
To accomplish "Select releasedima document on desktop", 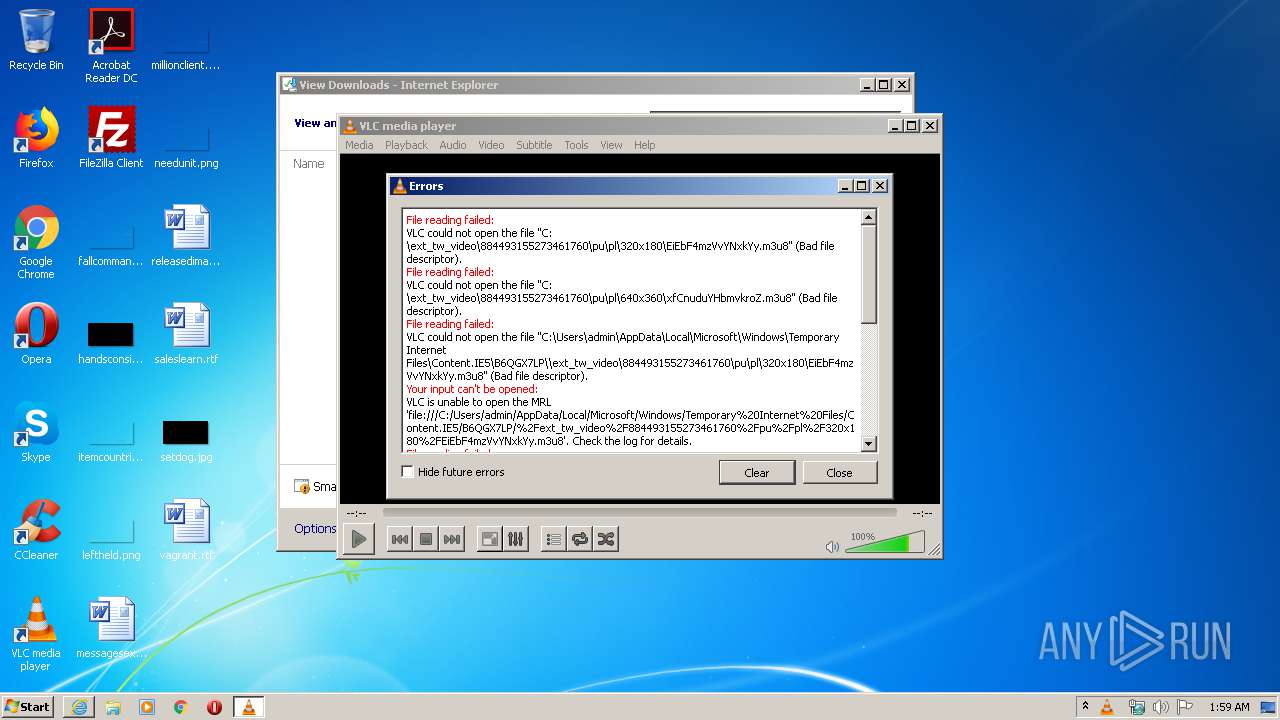I will (186, 236).
